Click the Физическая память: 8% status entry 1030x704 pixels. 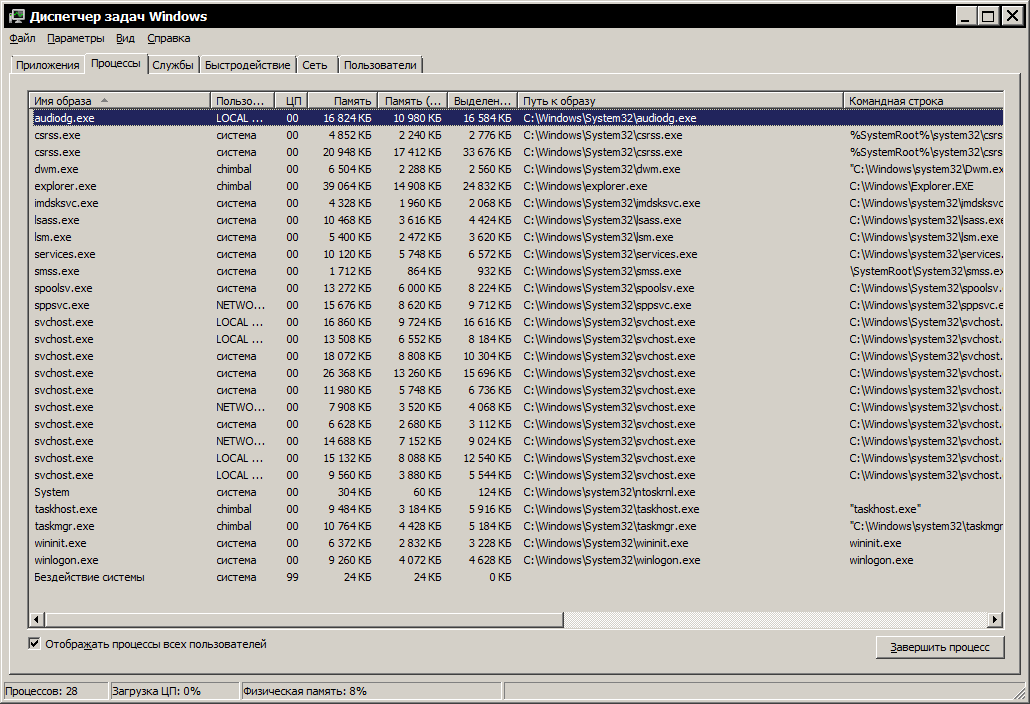371,691
